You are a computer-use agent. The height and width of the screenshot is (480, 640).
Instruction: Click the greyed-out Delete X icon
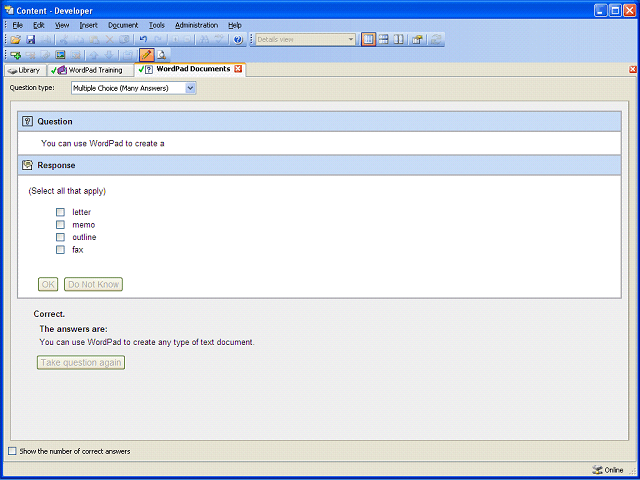tap(109, 40)
